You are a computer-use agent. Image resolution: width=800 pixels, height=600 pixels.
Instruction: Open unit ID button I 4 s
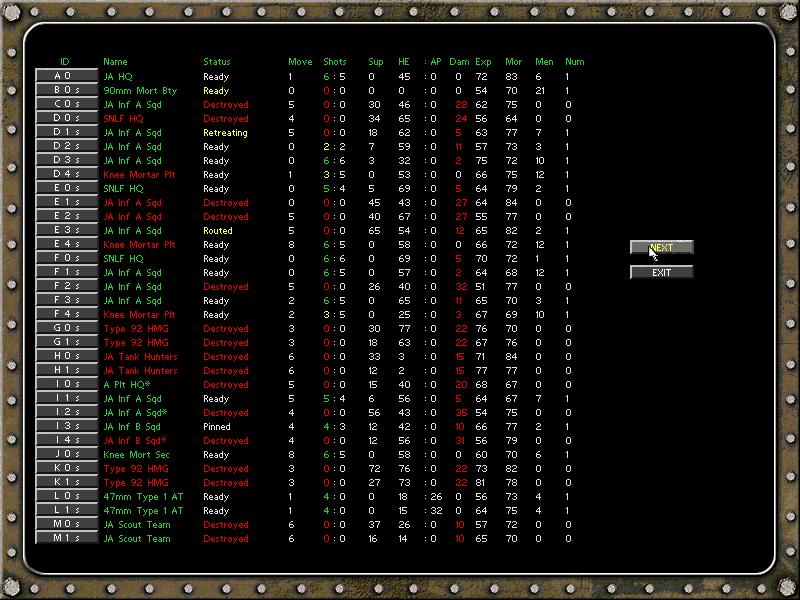pyautogui.click(x=67, y=440)
